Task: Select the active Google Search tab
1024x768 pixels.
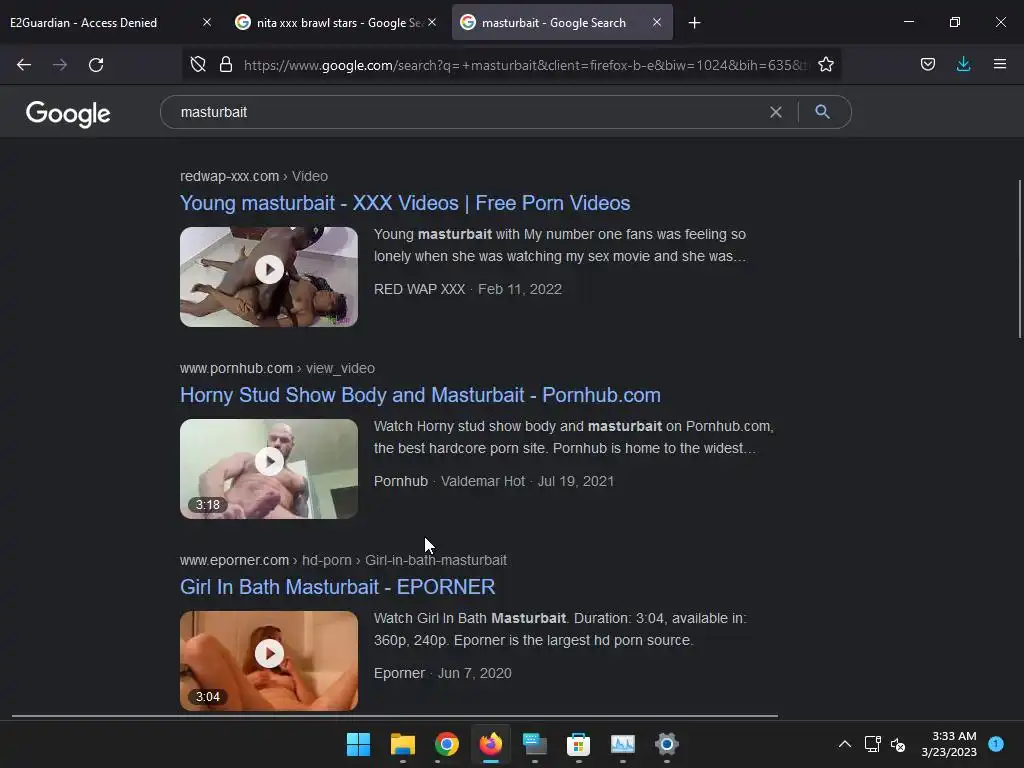Action: pos(554,23)
